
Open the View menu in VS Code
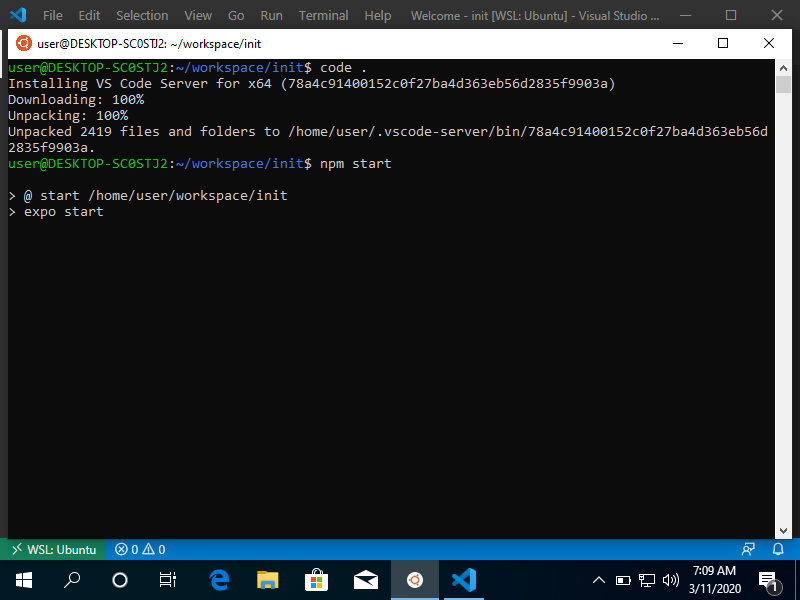pos(198,15)
